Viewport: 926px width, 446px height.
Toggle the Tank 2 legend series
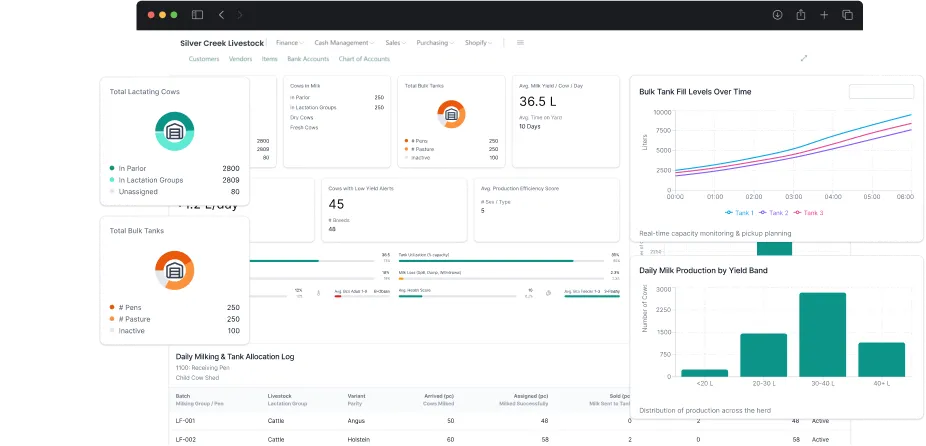point(776,213)
